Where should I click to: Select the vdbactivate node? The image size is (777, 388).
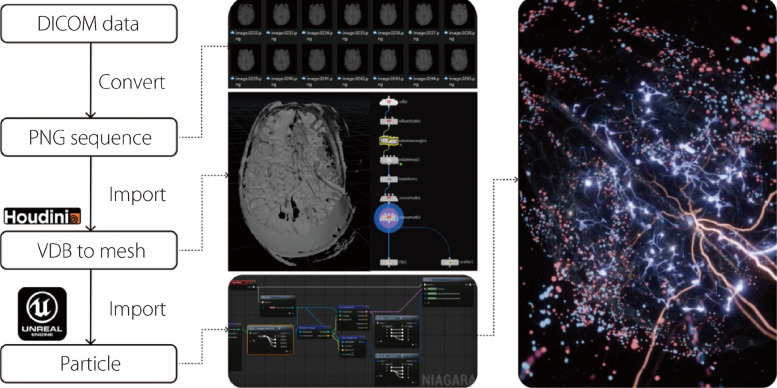tap(389, 121)
